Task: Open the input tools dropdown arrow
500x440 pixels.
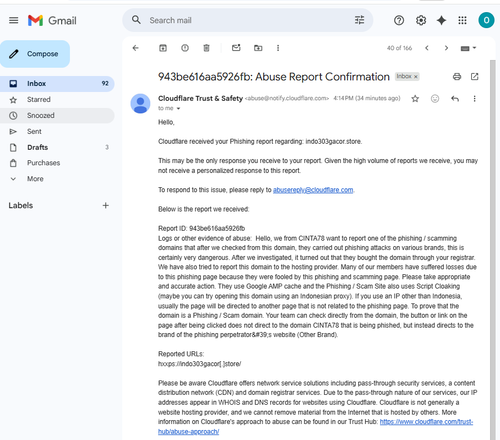Action: [x=474, y=48]
